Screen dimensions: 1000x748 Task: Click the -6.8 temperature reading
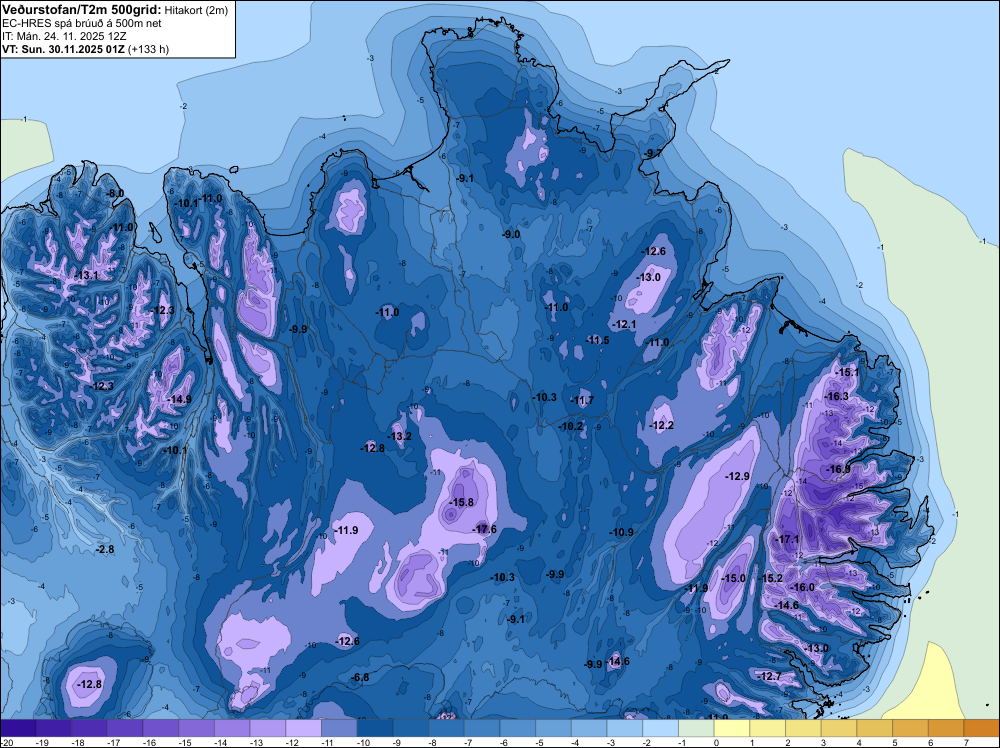click(361, 677)
